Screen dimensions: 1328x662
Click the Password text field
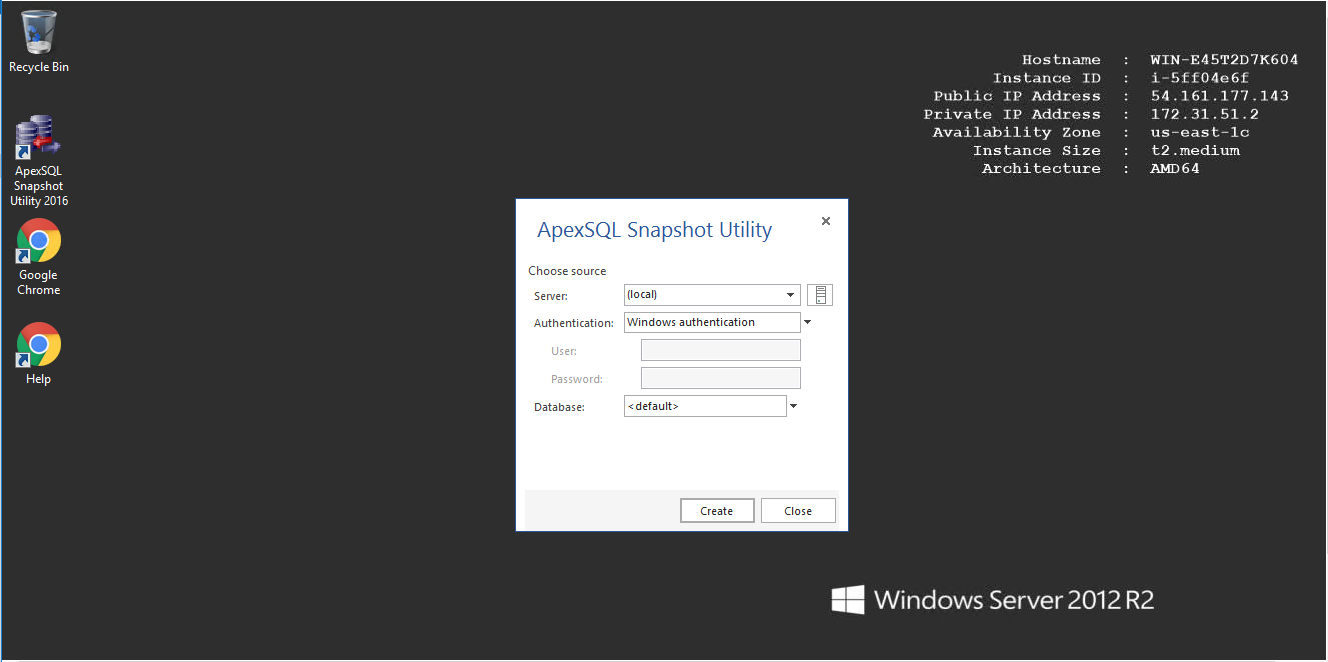(720, 379)
